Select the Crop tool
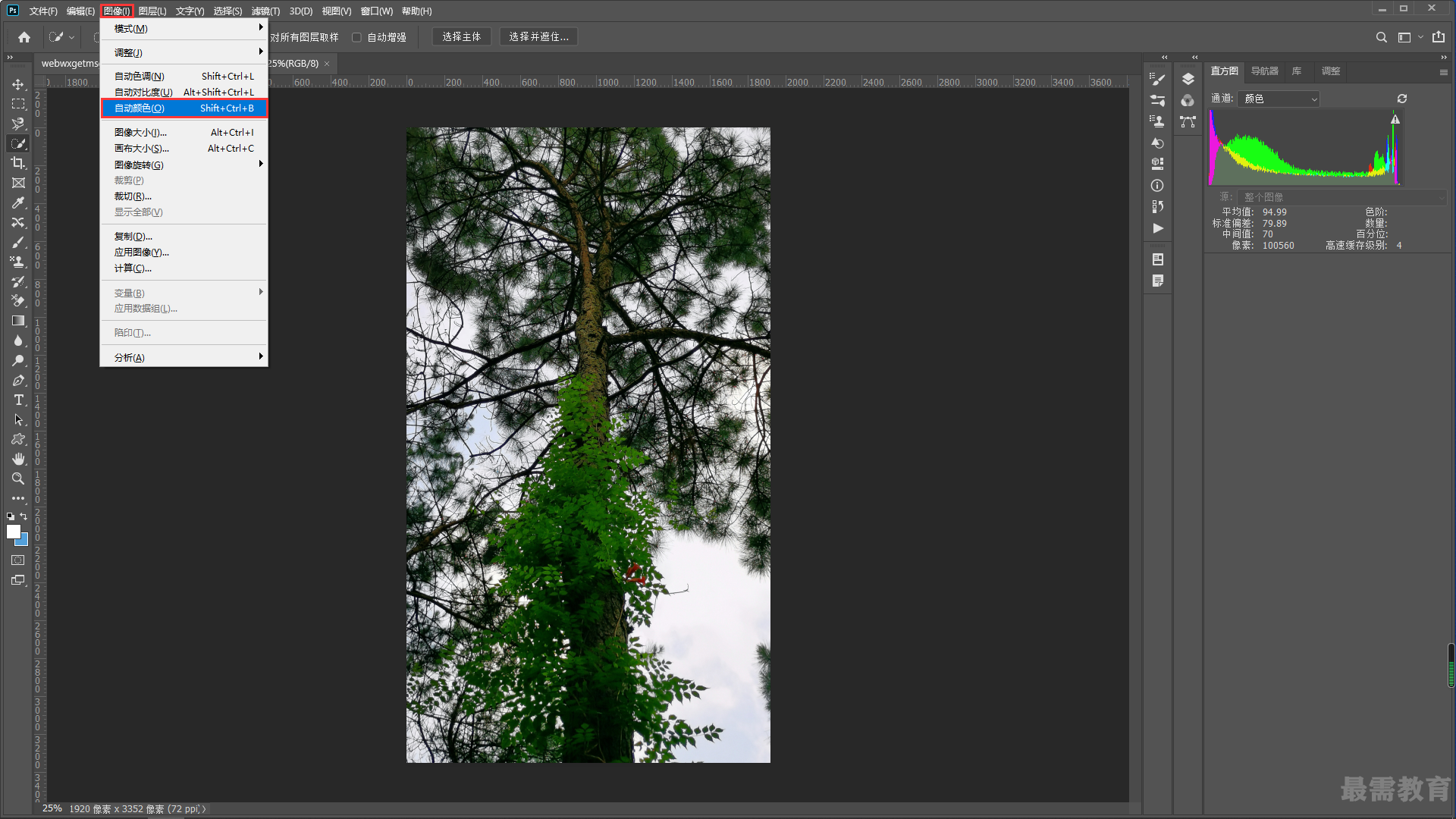Viewport: 1456px width, 819px height. (x=18, y=163)
